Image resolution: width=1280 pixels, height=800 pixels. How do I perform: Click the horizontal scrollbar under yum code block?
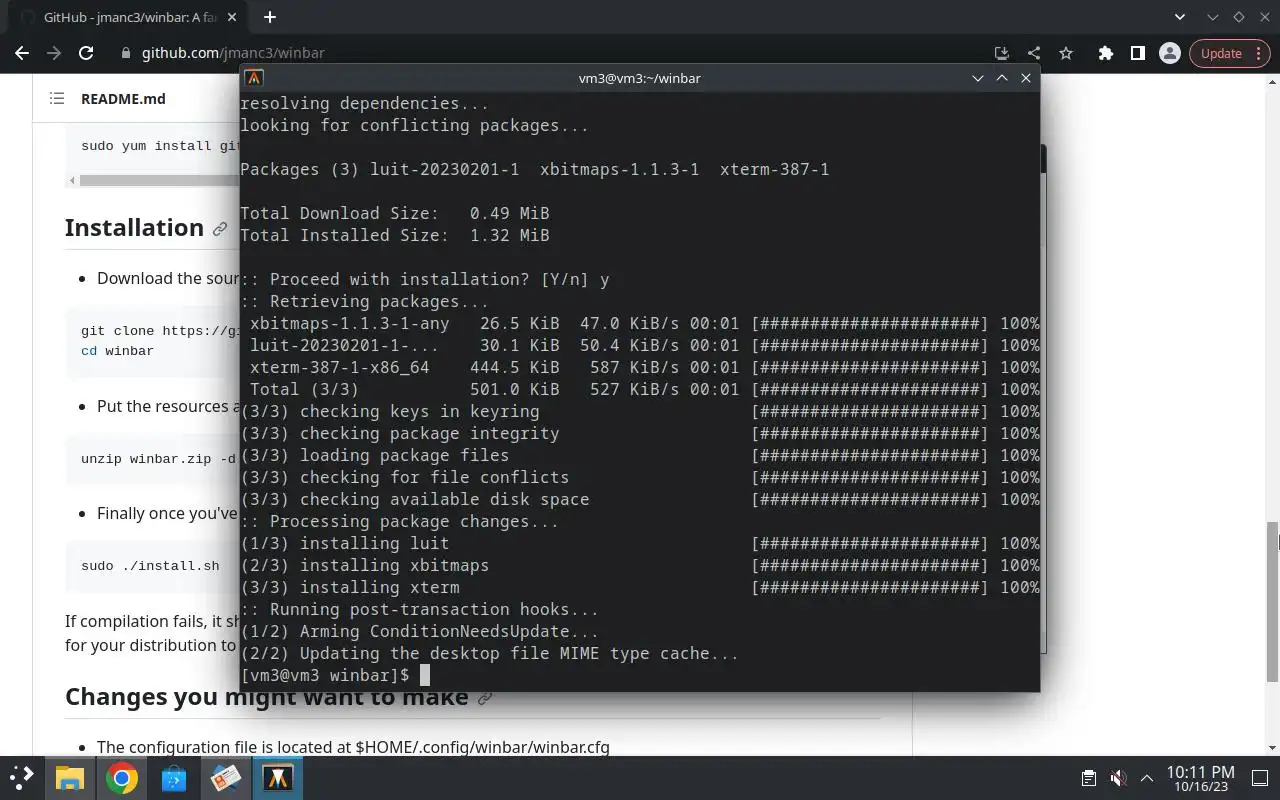[x=160, y=181]
